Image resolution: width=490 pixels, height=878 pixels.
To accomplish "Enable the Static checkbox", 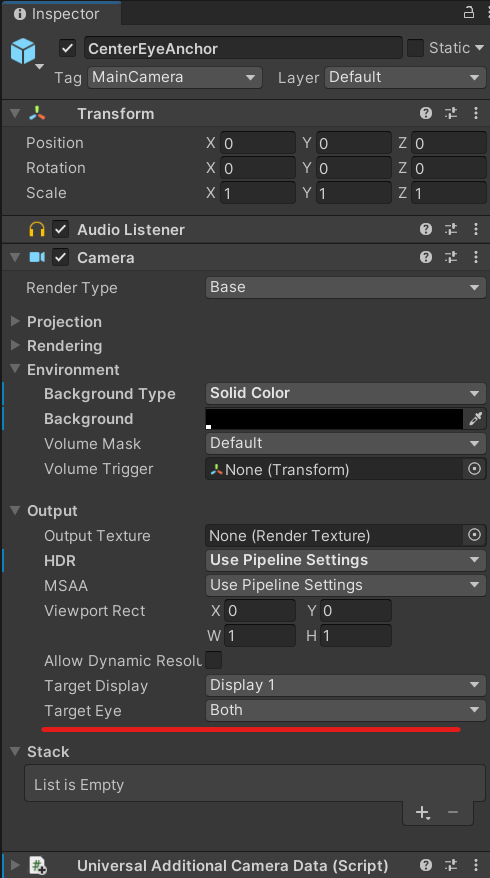I will point(415,48).
